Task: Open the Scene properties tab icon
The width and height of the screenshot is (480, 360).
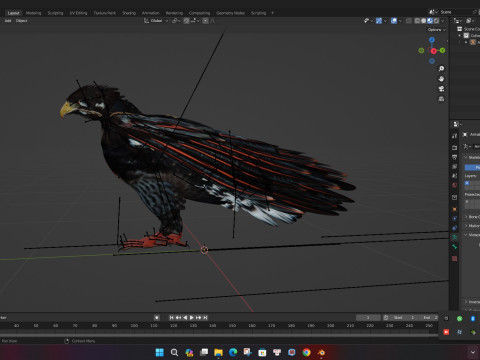Action: [455, 176]
